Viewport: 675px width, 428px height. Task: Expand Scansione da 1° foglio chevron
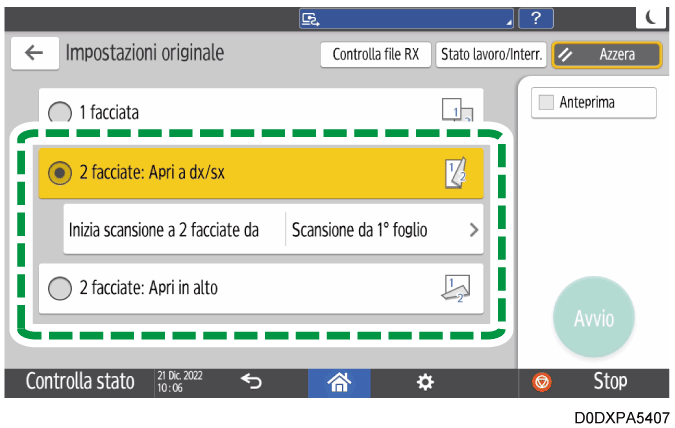[473, 230]
